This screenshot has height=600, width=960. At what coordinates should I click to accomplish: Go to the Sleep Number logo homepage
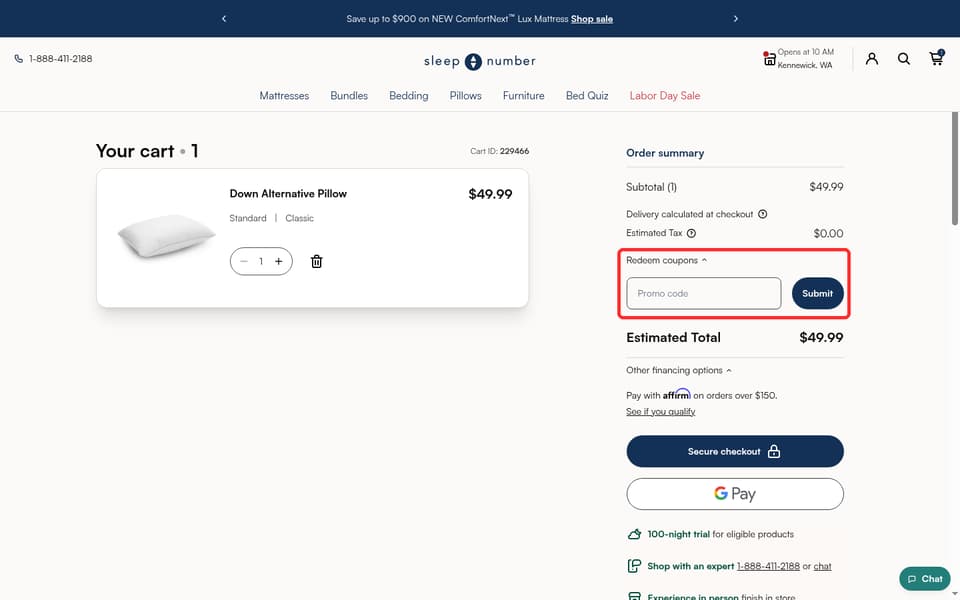coord(479,61)
